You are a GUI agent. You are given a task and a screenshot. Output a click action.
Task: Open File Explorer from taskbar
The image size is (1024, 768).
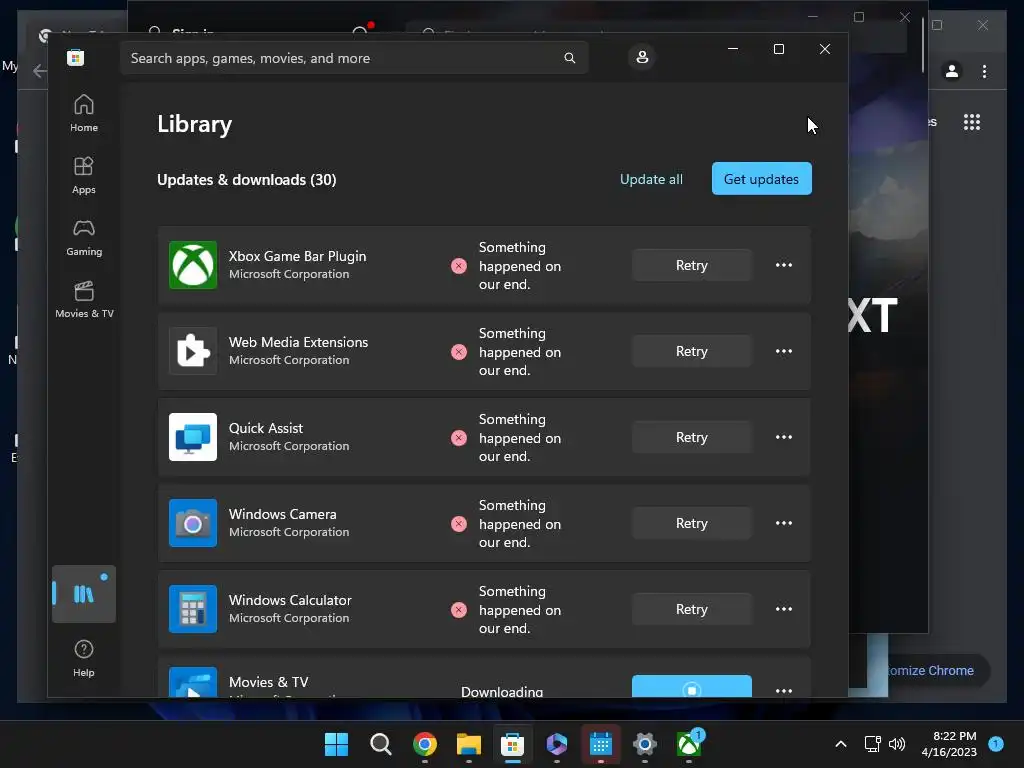point(469,744)
